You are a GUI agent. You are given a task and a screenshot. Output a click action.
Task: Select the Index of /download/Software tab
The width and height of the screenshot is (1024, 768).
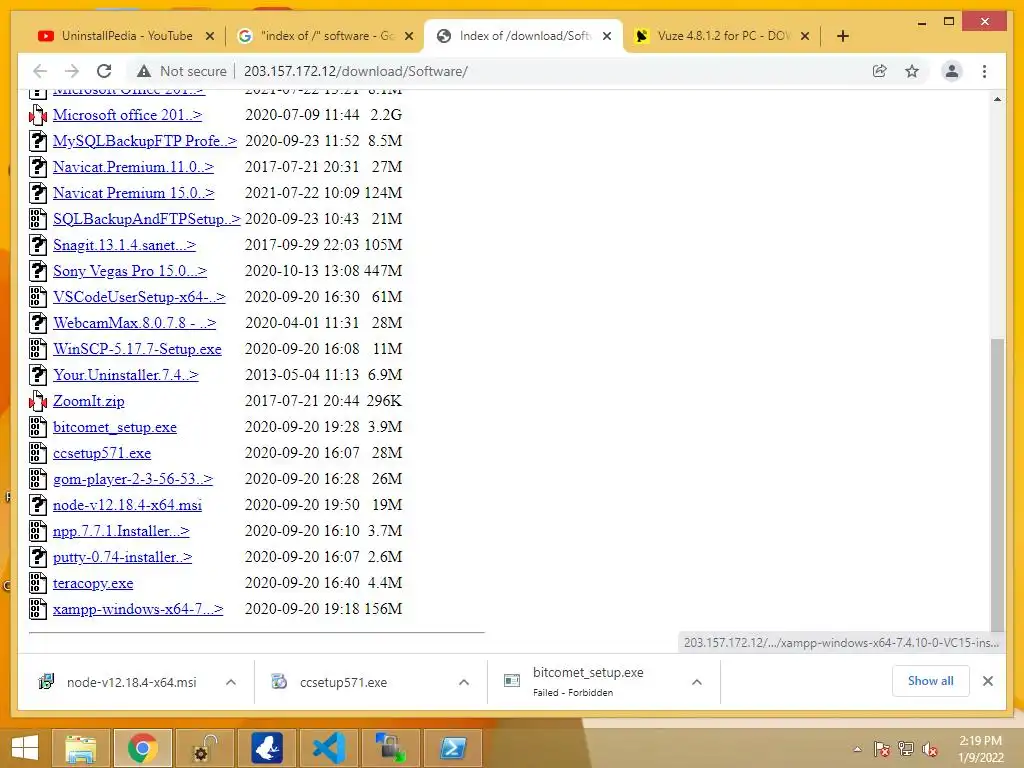click(x=524, y=36)
